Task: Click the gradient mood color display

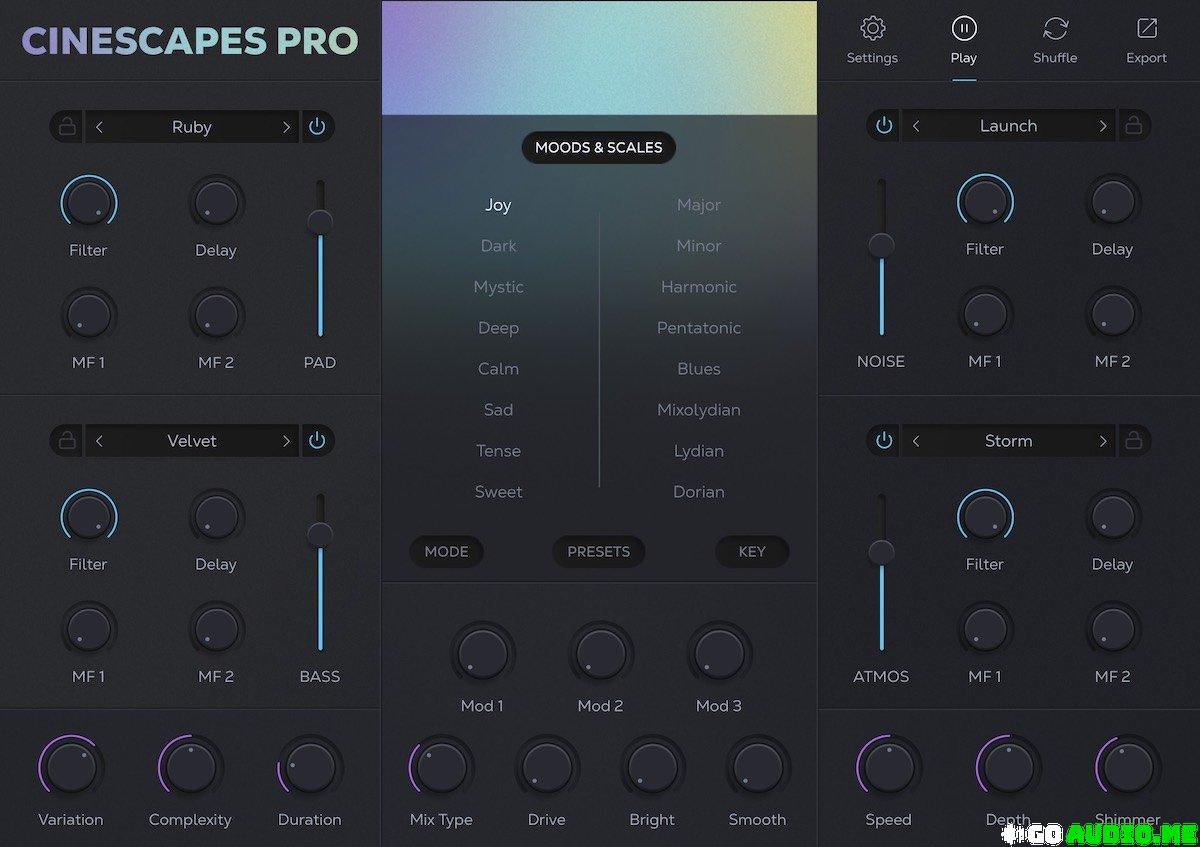Action: click(599, 57)
